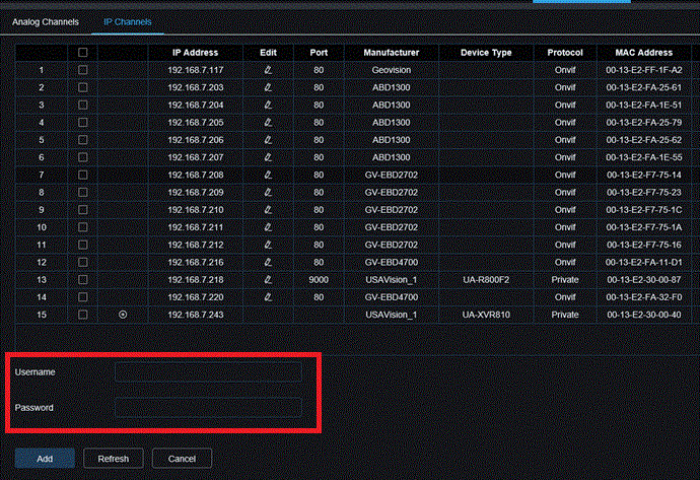This screenshot has width=700, height=480.
Task: Click MAC address 00-13-E2-30-00-40
Action: (644, 314)
